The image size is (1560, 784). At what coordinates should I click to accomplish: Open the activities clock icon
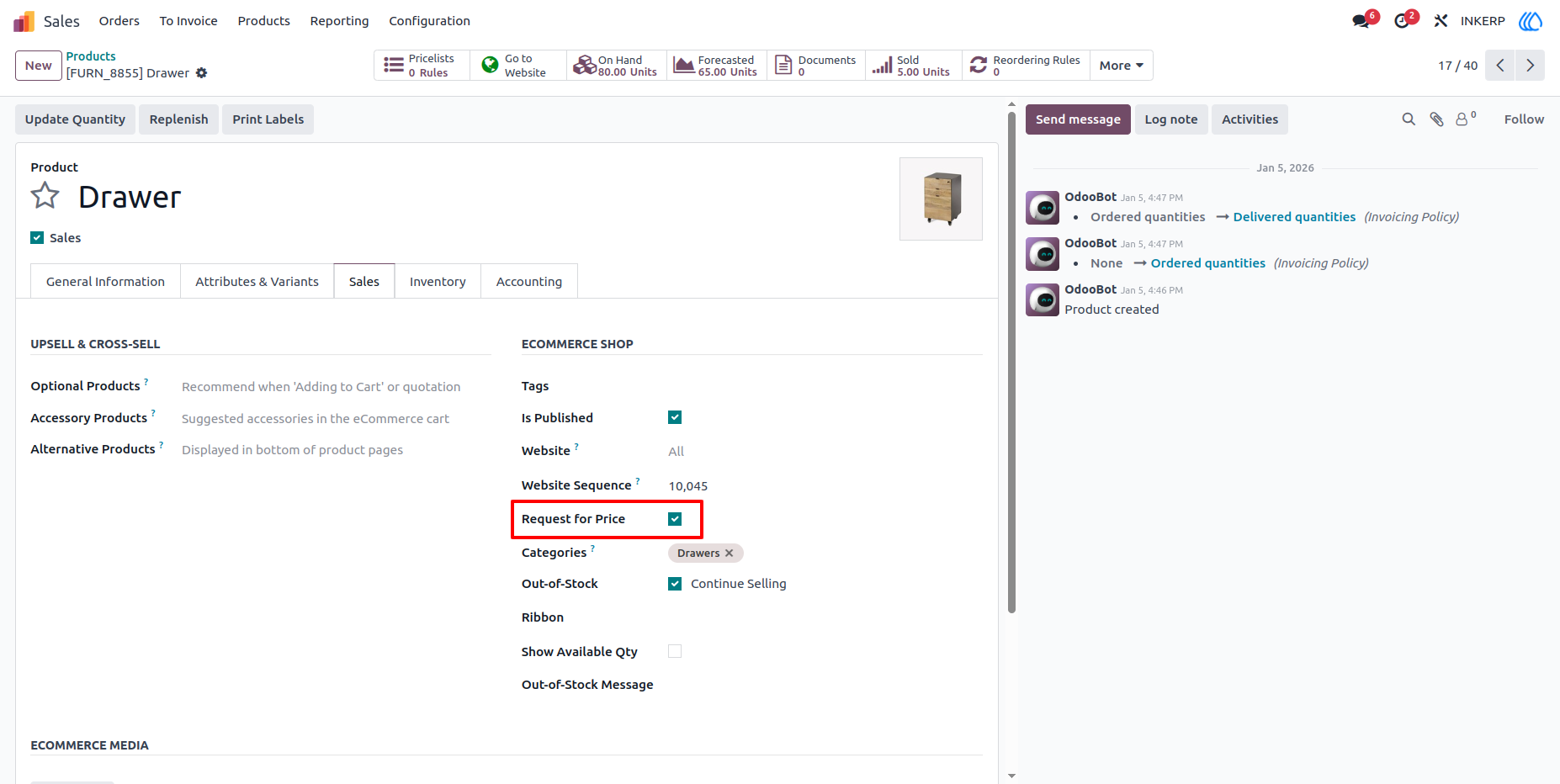(1402, 21)
